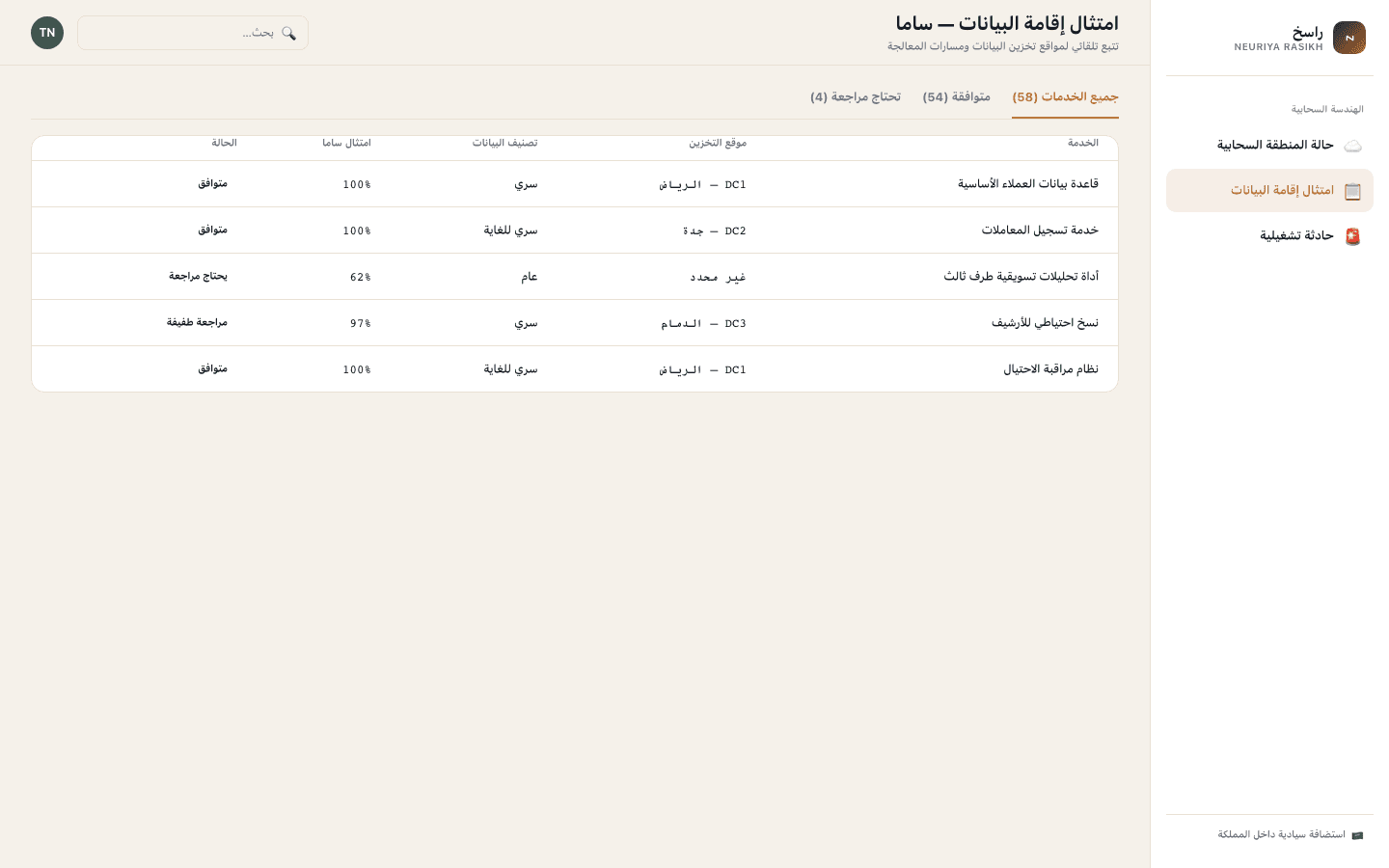Click the الخدمة column header

(1083, 143)
